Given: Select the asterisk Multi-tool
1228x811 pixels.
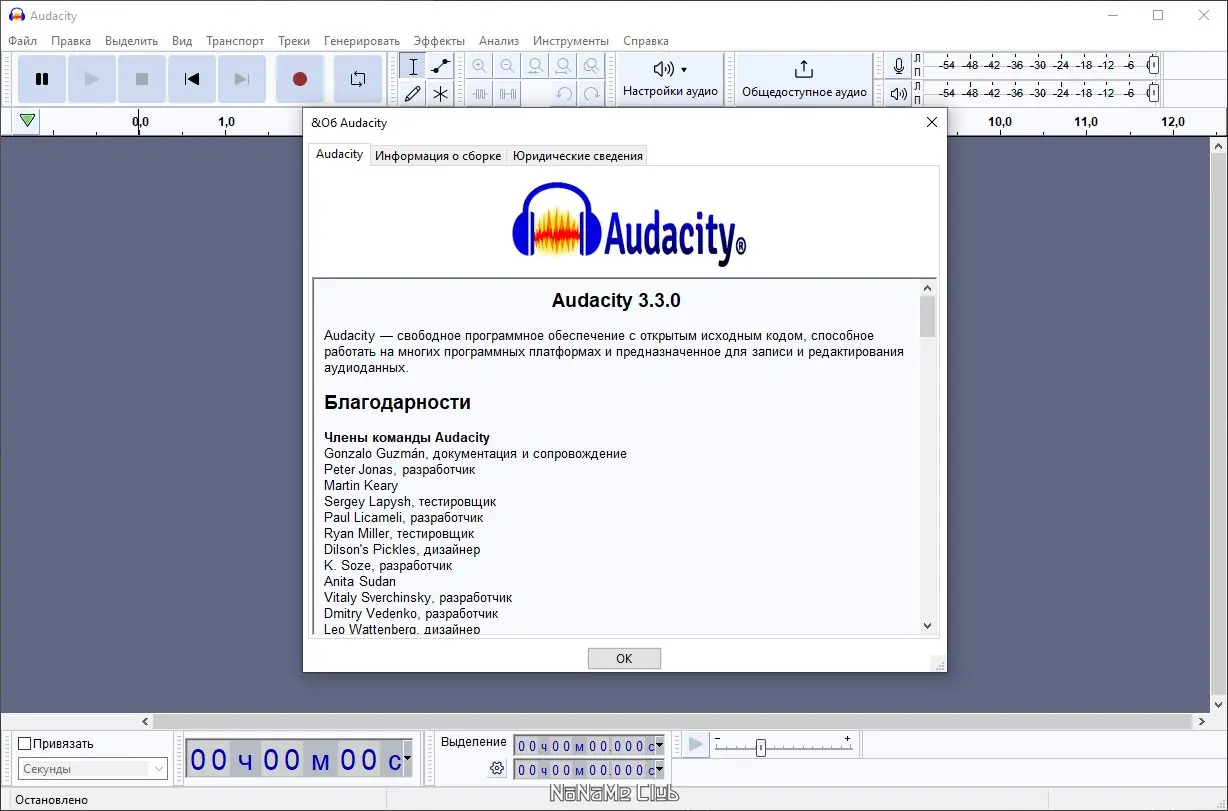Looking at the screenshot, I should click(x=440, y=94).
